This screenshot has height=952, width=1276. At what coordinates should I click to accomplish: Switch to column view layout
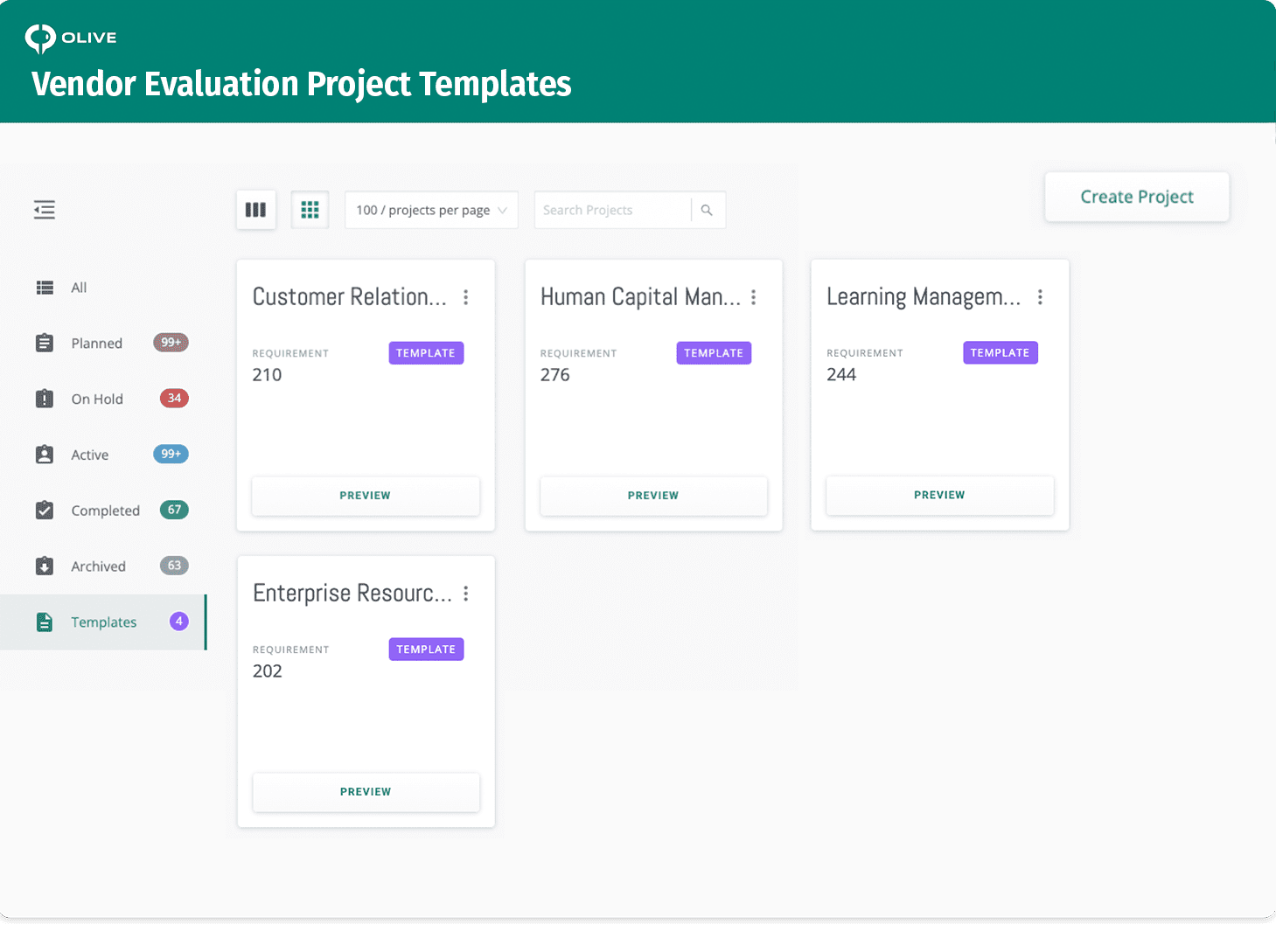point(255,210)
